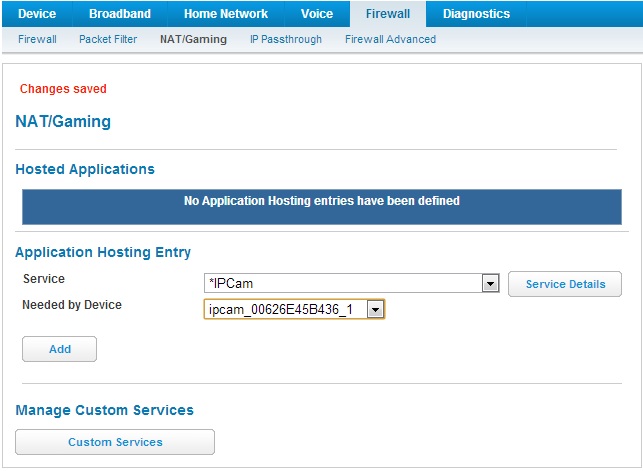643x471 pixels.
Task: Open Custom Services management
Action: (115, 442)
